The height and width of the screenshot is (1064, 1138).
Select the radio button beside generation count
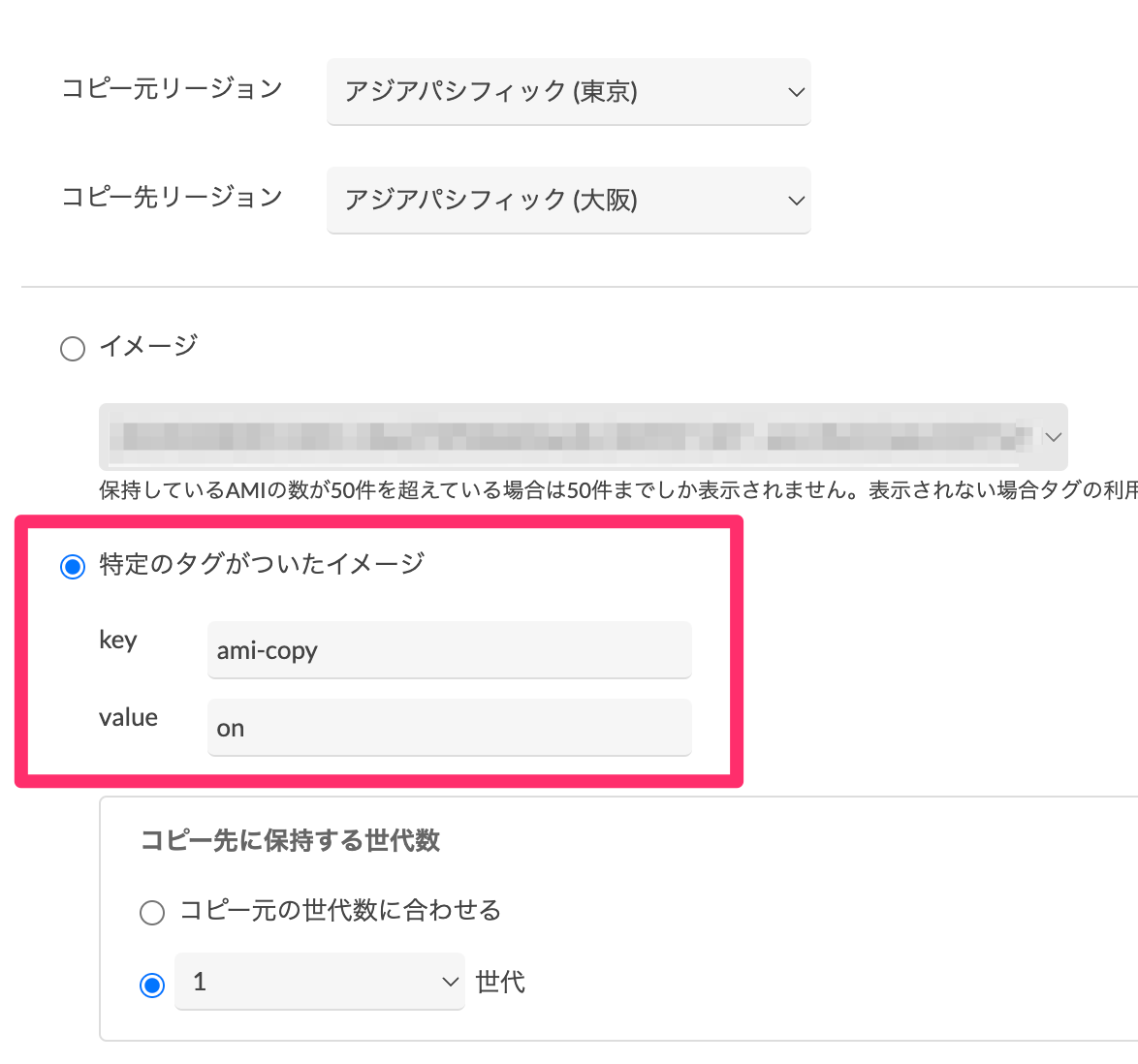click(151, 985)
